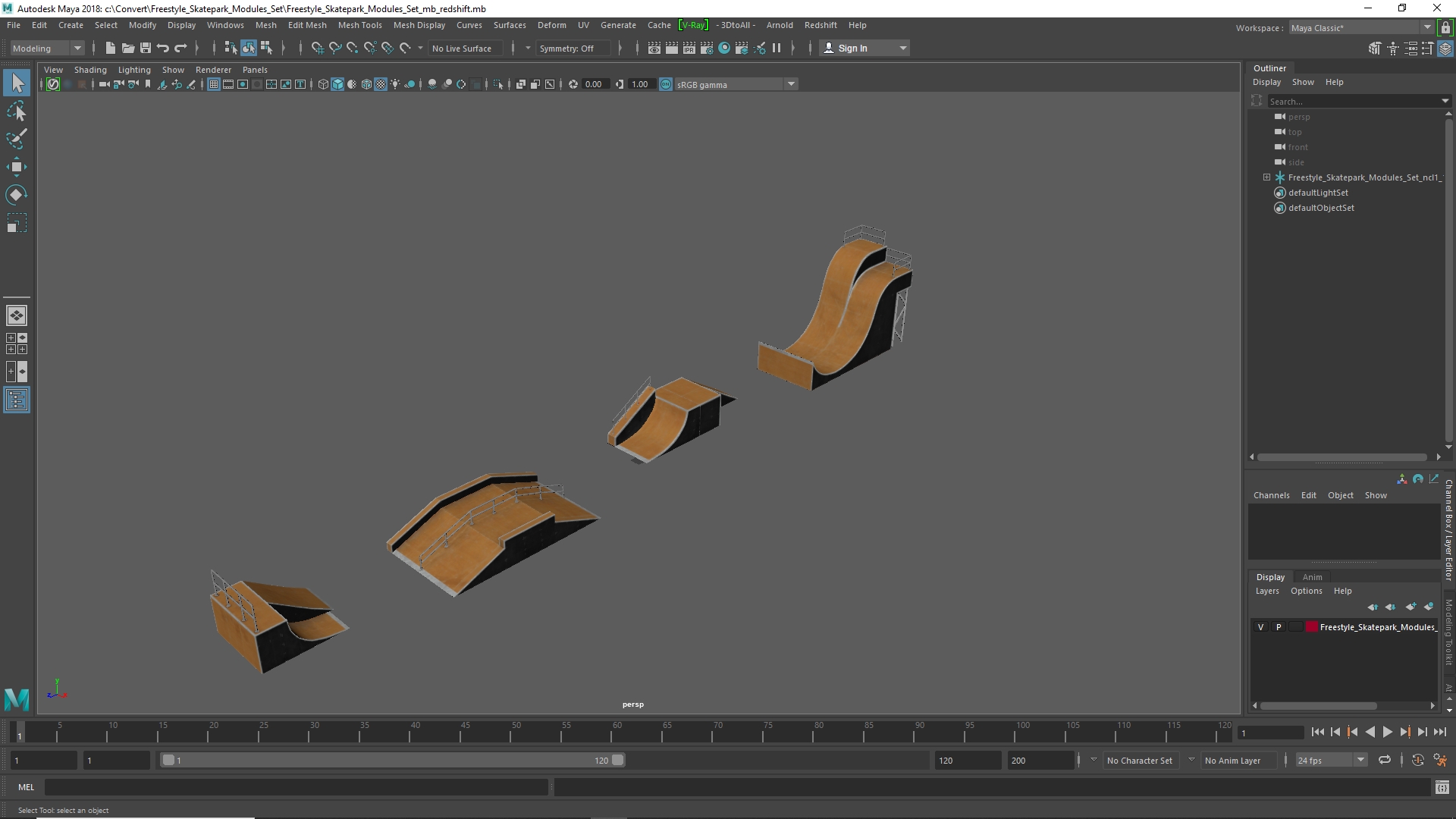Activate the Move tool
The image size is (1456, 819).
pyautogui.click(x=17, y=168)
